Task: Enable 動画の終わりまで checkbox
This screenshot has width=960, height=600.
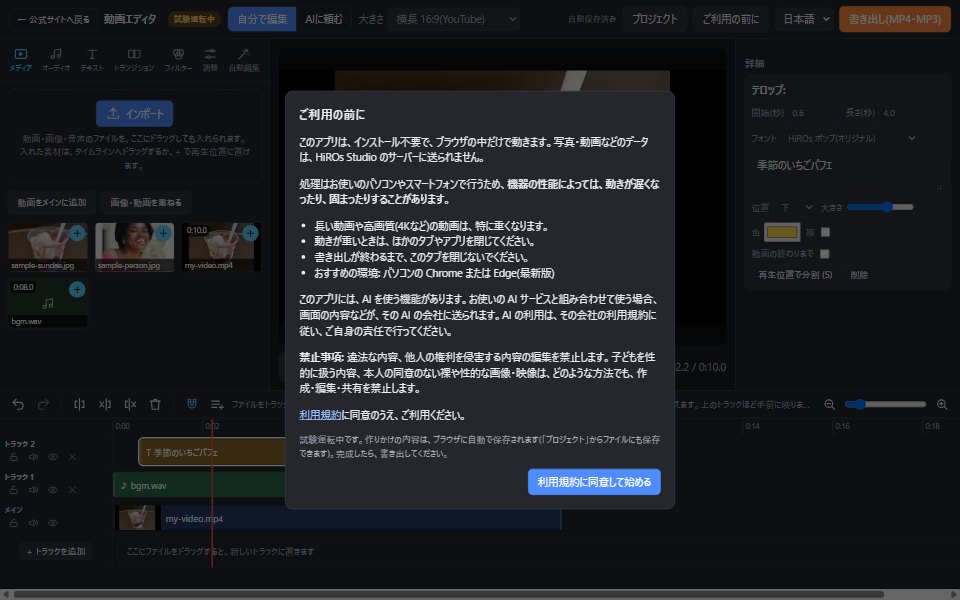Action: click(825, 254)
